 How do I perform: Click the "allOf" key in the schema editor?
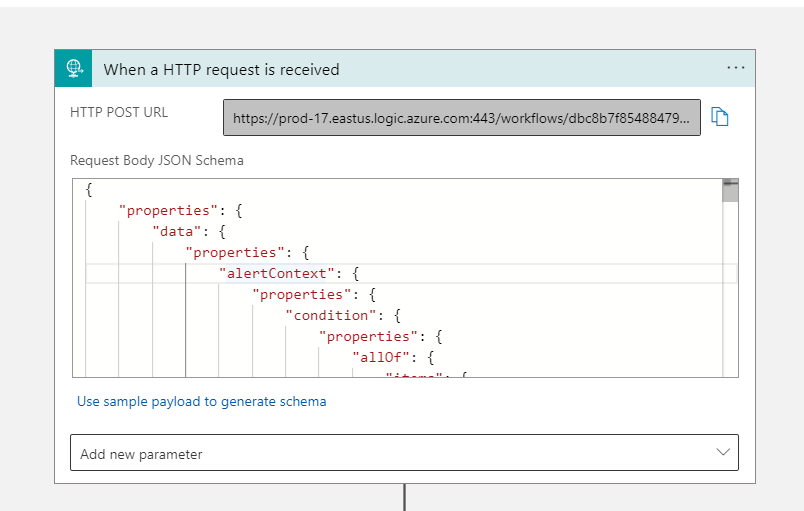tap(378, 357)
